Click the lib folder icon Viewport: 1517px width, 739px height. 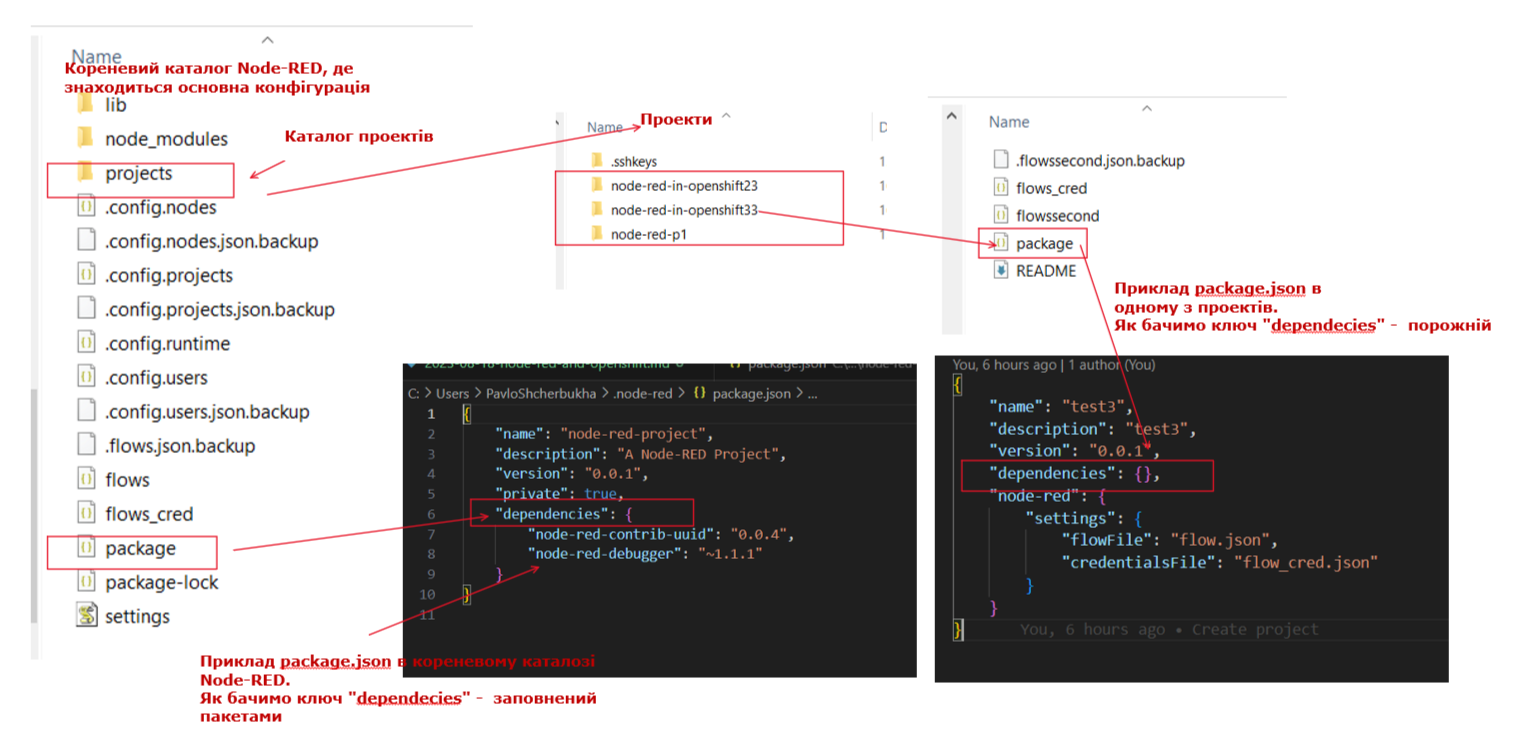[x=85, y=104]
